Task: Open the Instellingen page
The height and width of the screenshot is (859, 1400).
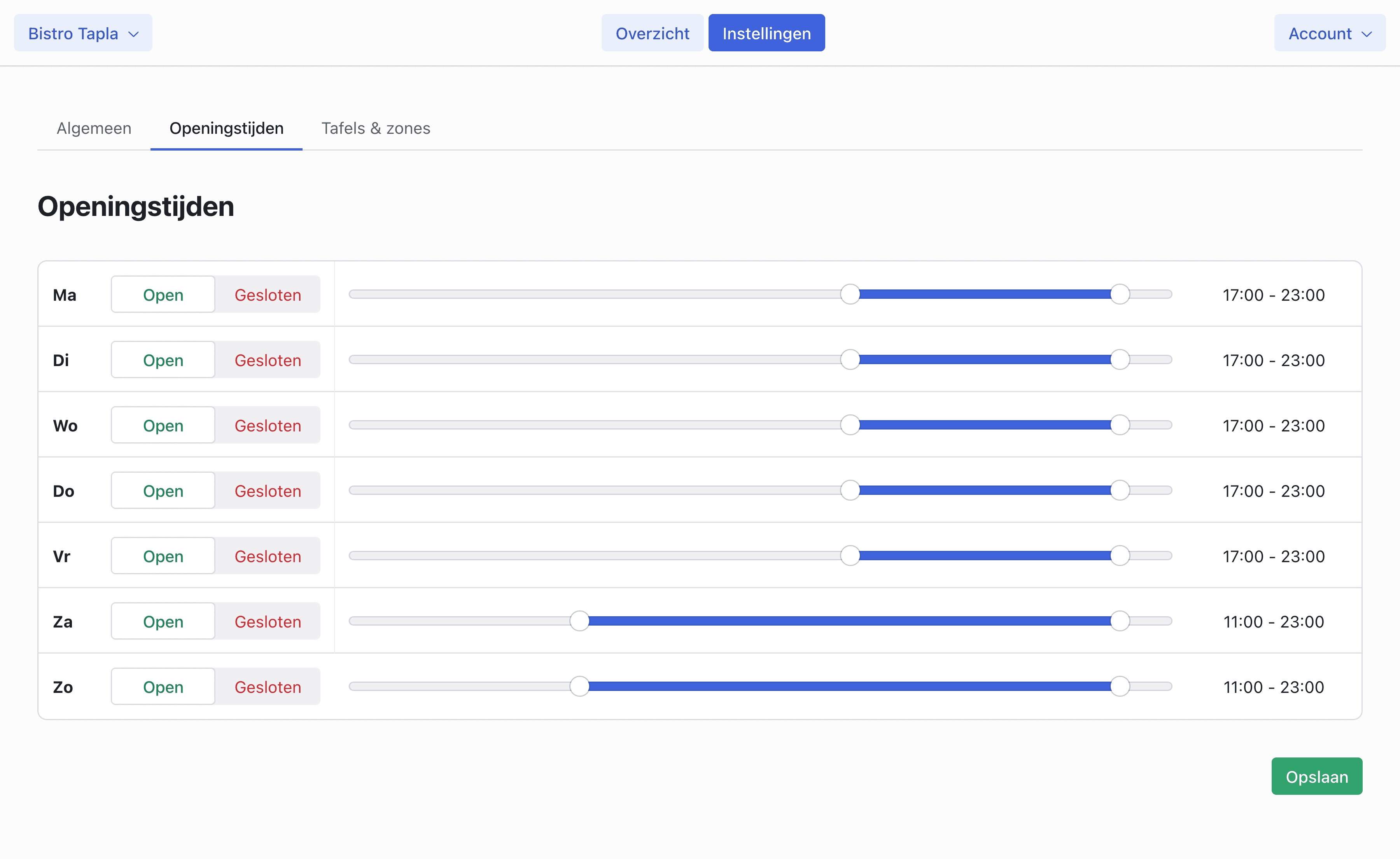Action: pos(766,33)
